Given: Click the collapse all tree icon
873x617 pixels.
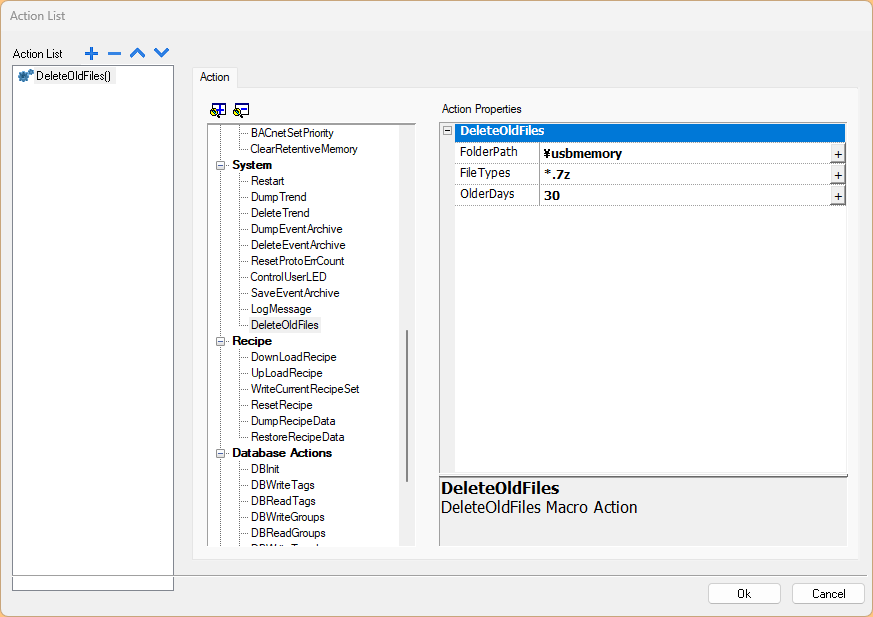Looking at the screenshot, I should coord(241,110).
